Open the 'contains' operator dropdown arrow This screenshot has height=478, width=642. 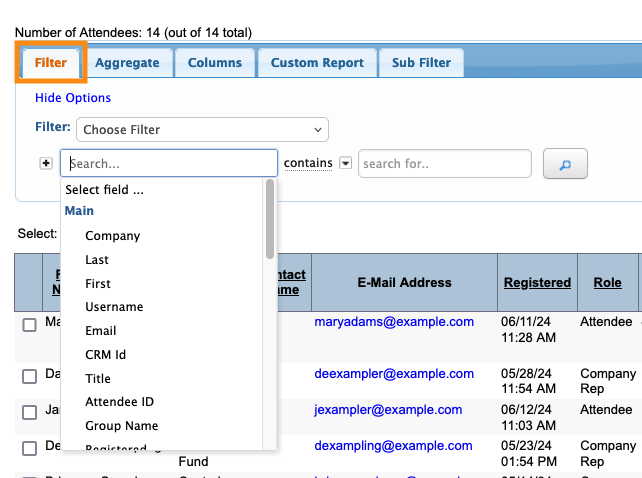tap(346, 163)
